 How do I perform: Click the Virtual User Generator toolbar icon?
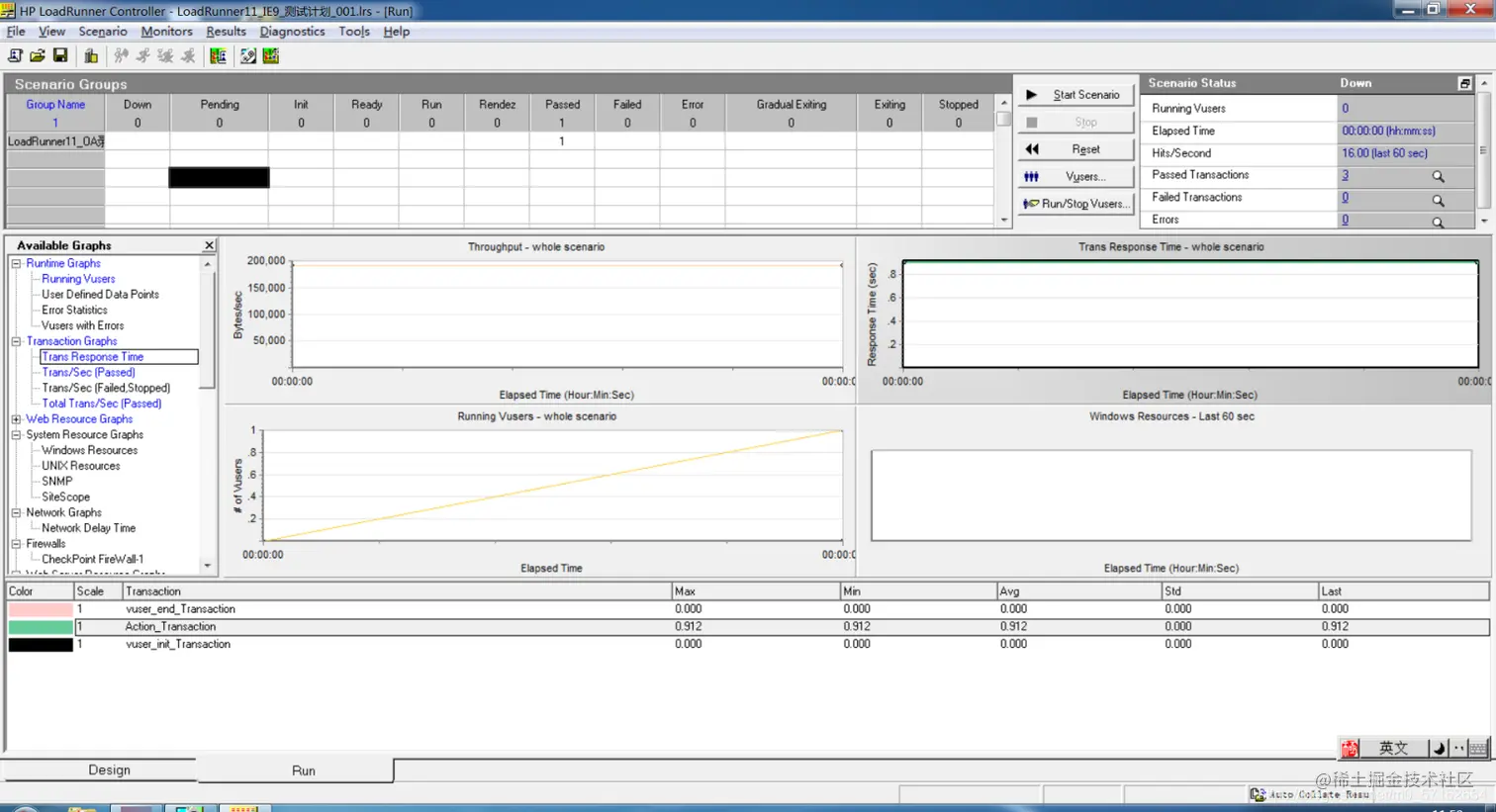pos(248,56)
